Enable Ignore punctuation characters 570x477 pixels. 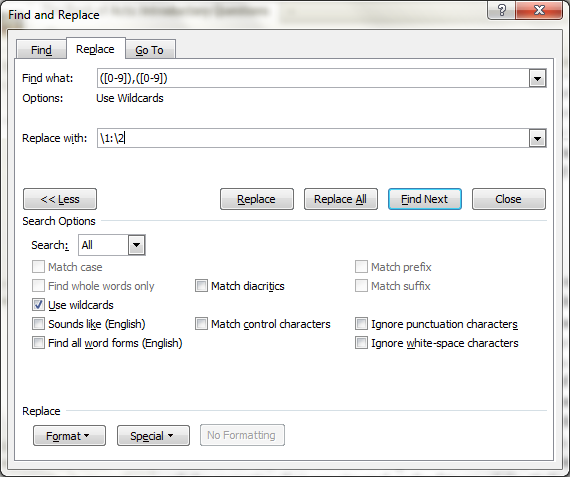click(361, 324)
